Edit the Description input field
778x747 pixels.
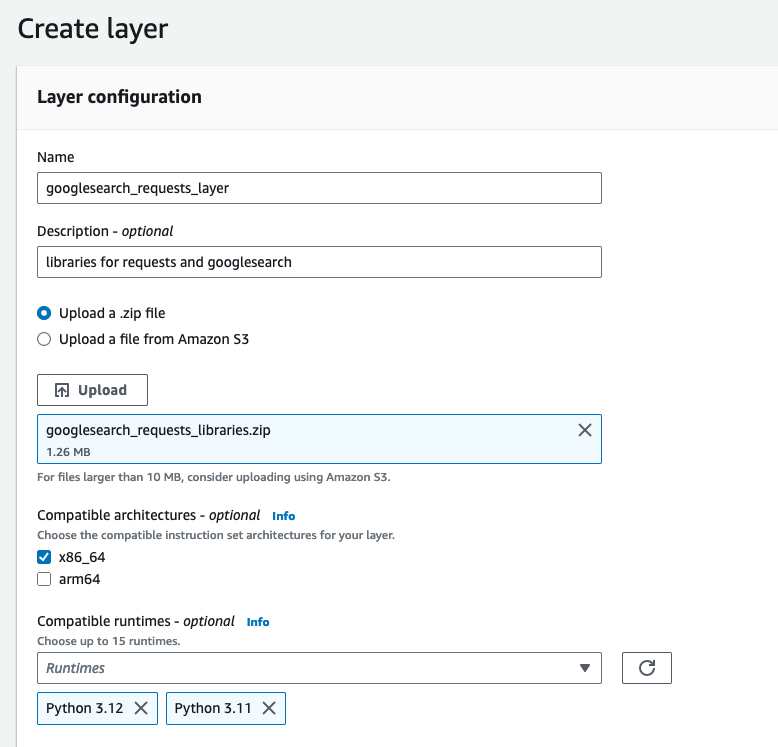[x=319, y=262]
